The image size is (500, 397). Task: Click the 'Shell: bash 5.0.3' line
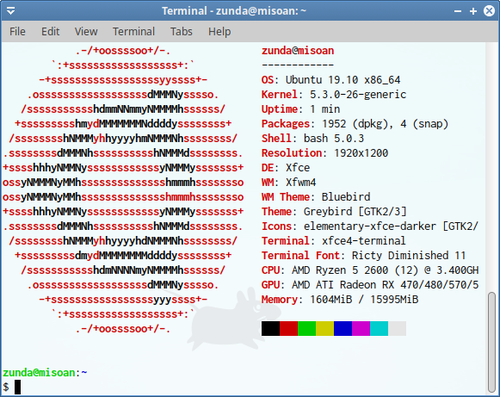(x=313, y=138)
